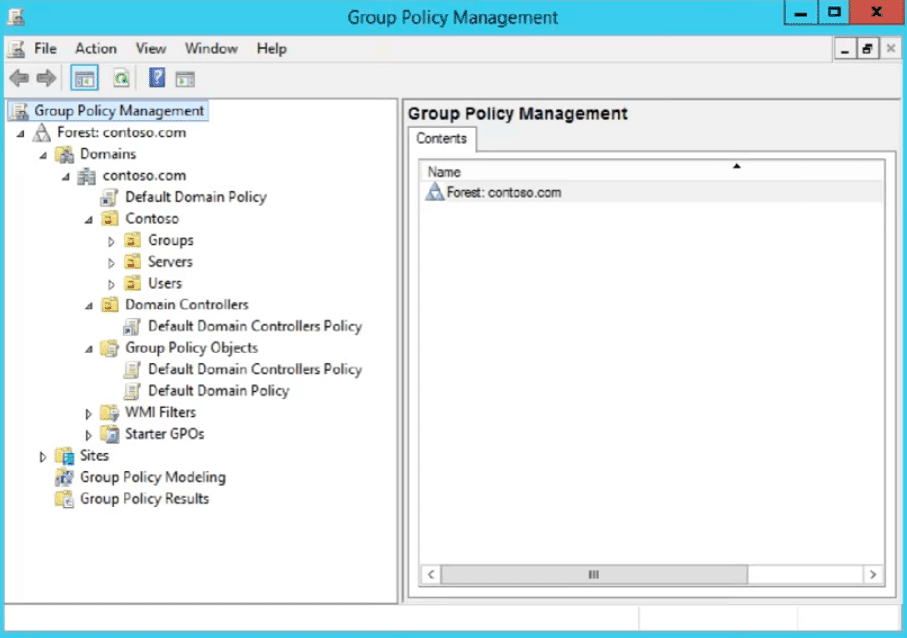Minimize the inner MDI child window

coord(845,49)
